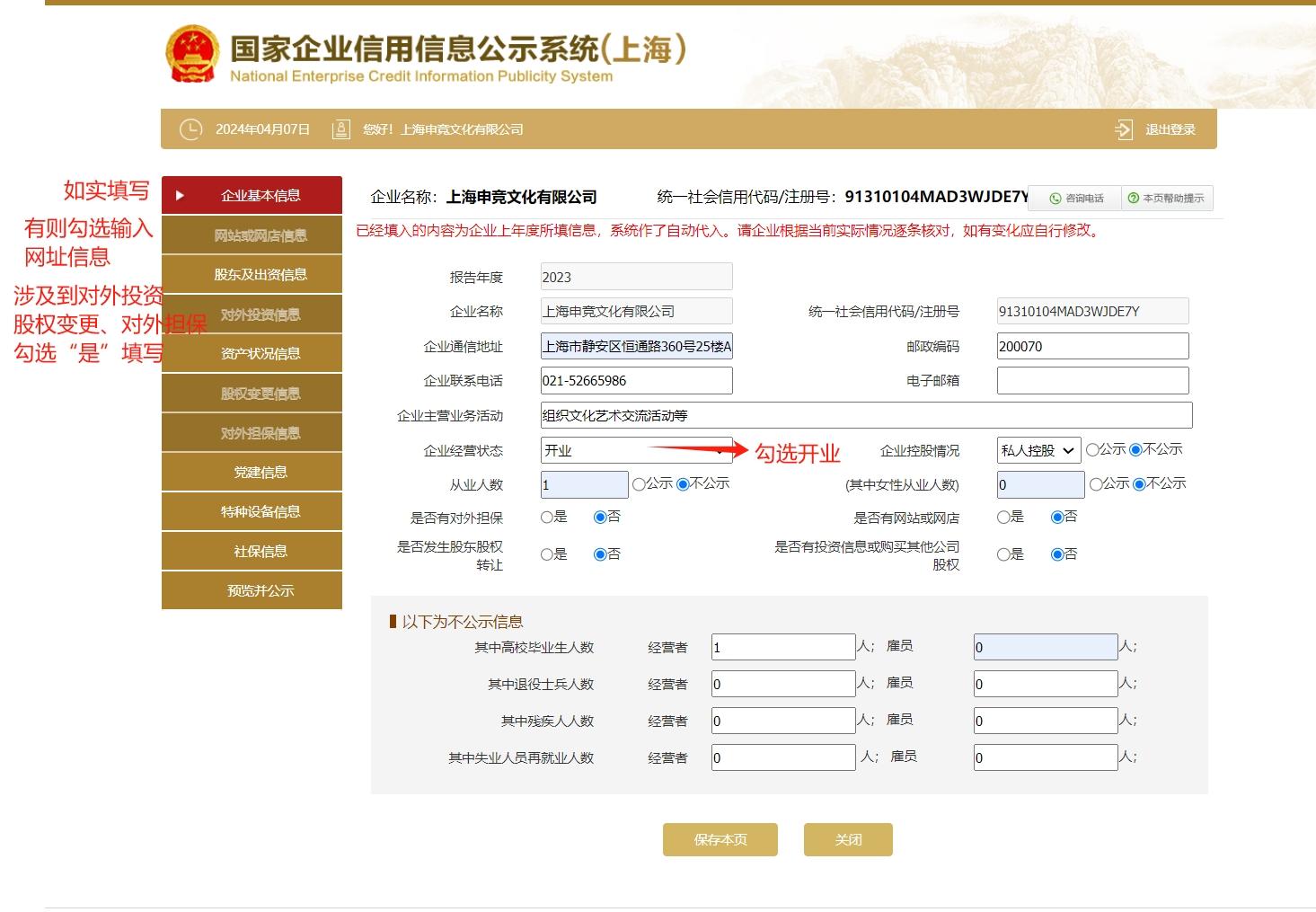Open 网站或网店信息 section

[x=252, y=235]
